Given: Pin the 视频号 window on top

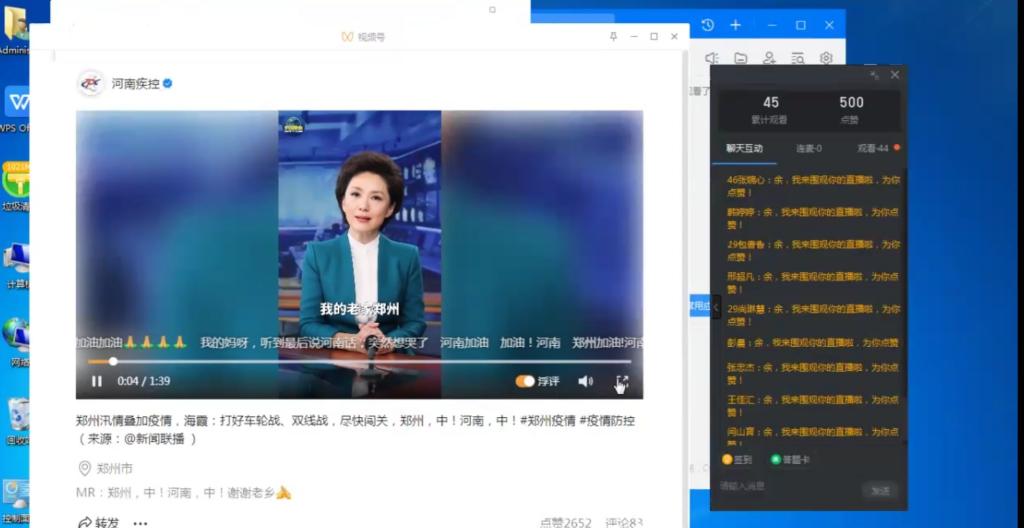Looking at the screenshot, I should (613, 37).
